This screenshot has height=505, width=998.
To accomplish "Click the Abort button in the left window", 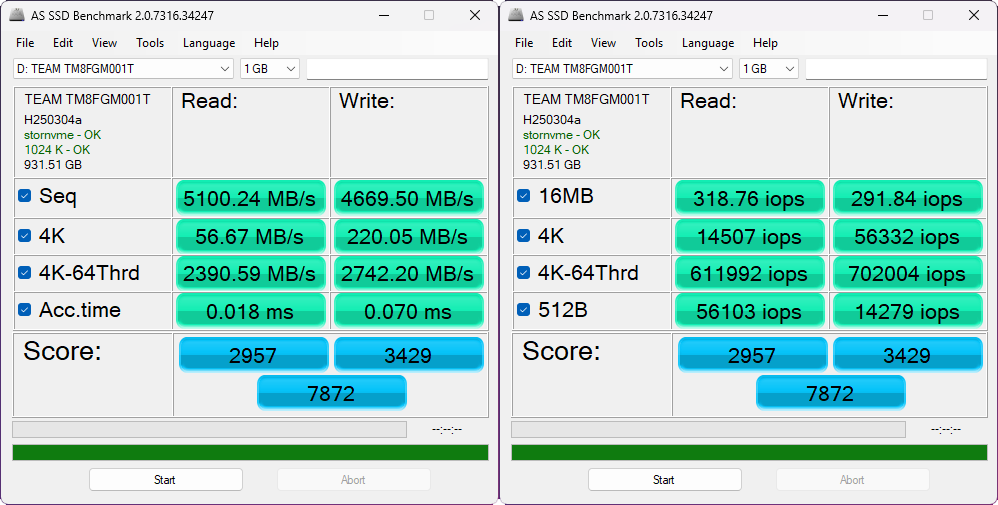I will (353, 480).
